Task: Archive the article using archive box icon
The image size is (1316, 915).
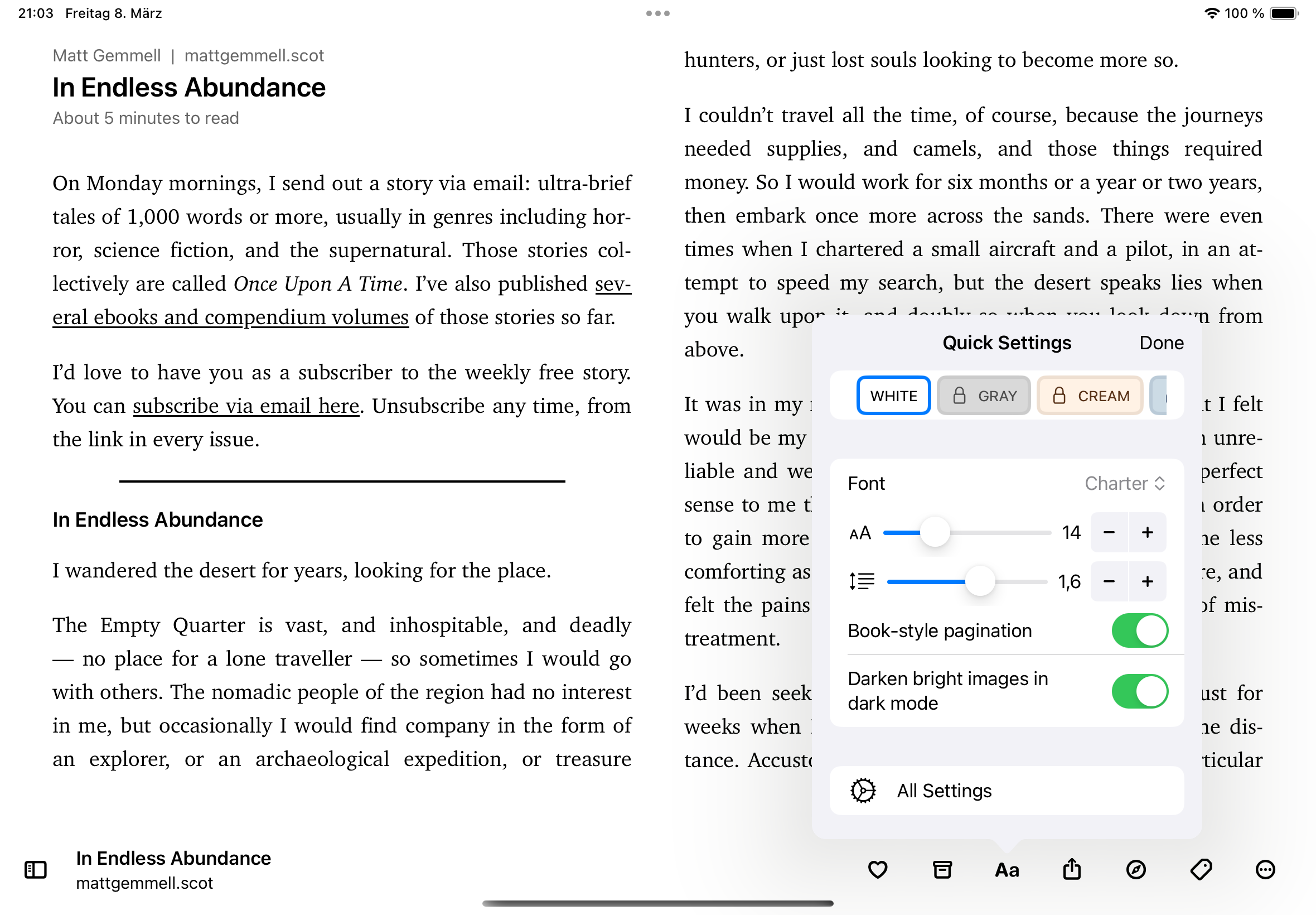Action: [942, 870]
